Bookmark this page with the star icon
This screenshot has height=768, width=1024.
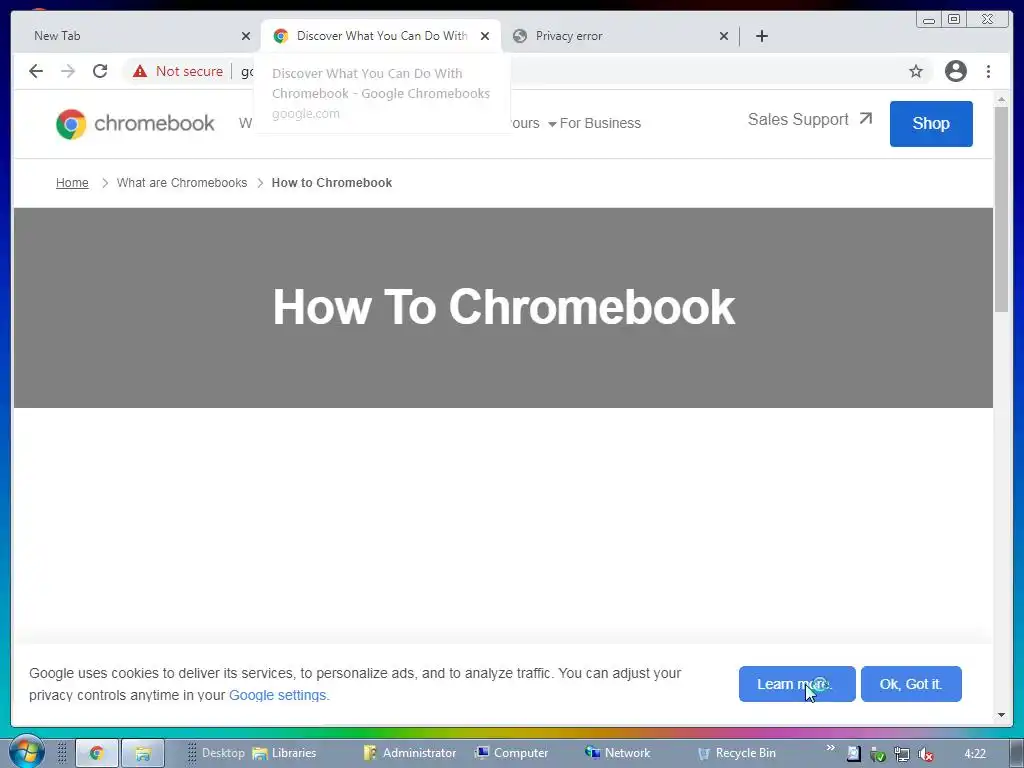[916, 71]
